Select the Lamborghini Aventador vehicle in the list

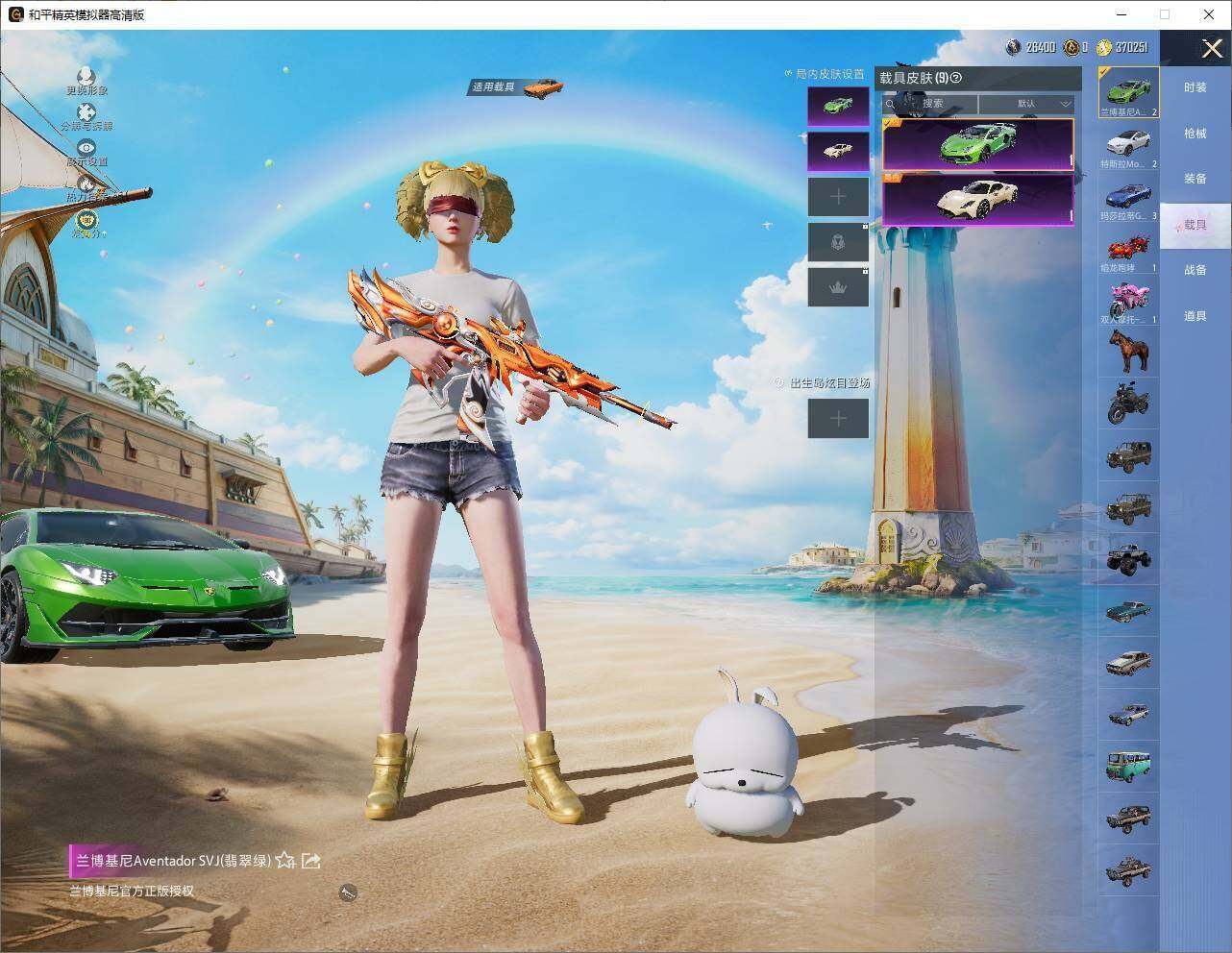(x=1128, y=92)
